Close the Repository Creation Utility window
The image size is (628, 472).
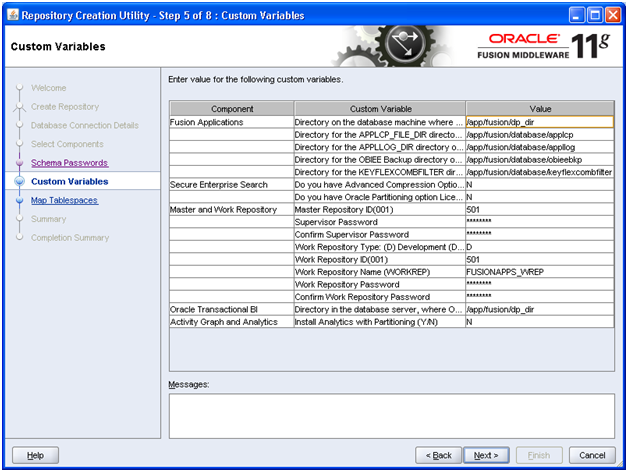tap(613, 15)
